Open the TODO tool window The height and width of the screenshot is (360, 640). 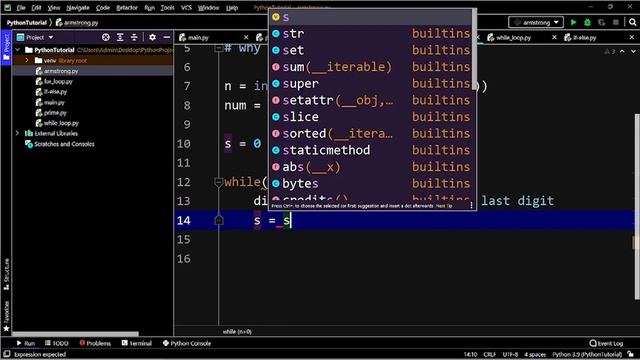pyautogui.click(x=57, y=343)
